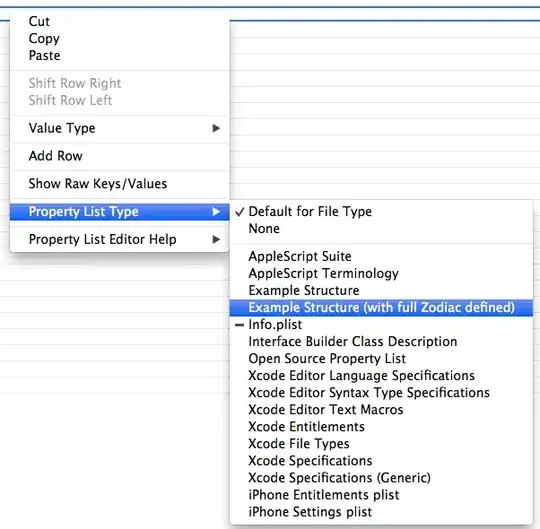Select the disabled Shift Row Right item

click(120, 83)
